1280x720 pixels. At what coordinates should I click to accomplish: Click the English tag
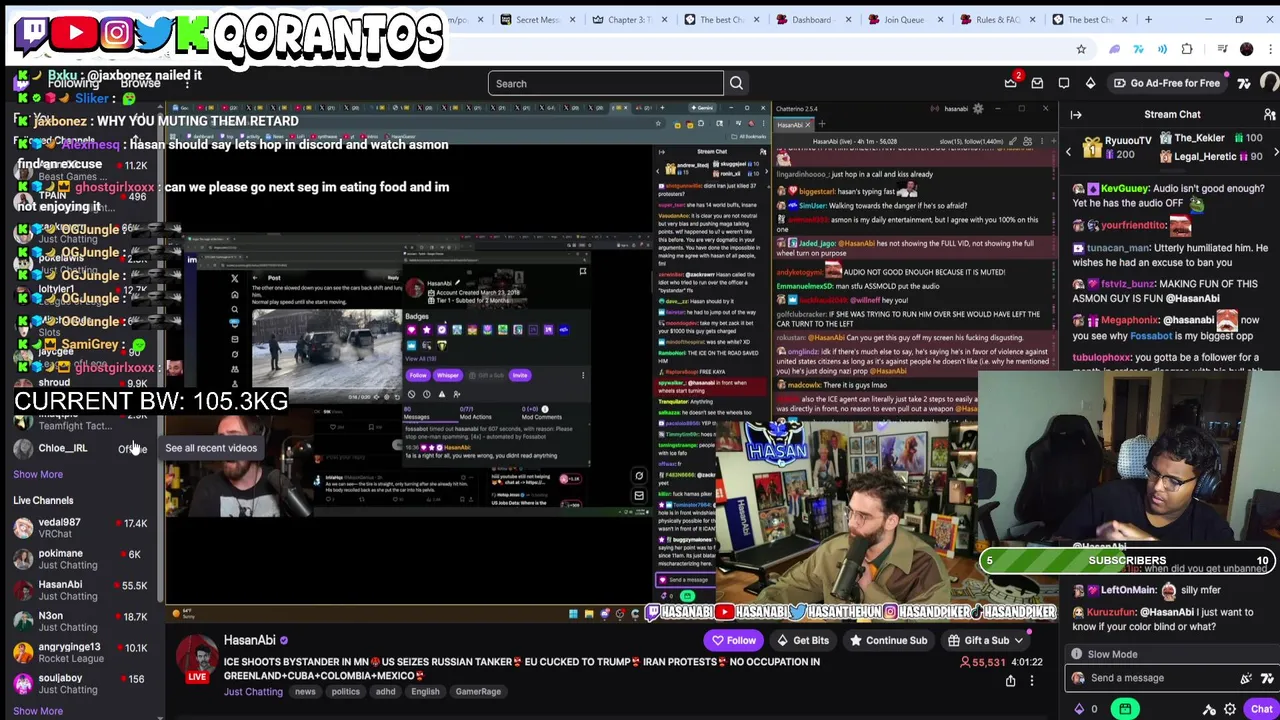[x=425, y=692]
